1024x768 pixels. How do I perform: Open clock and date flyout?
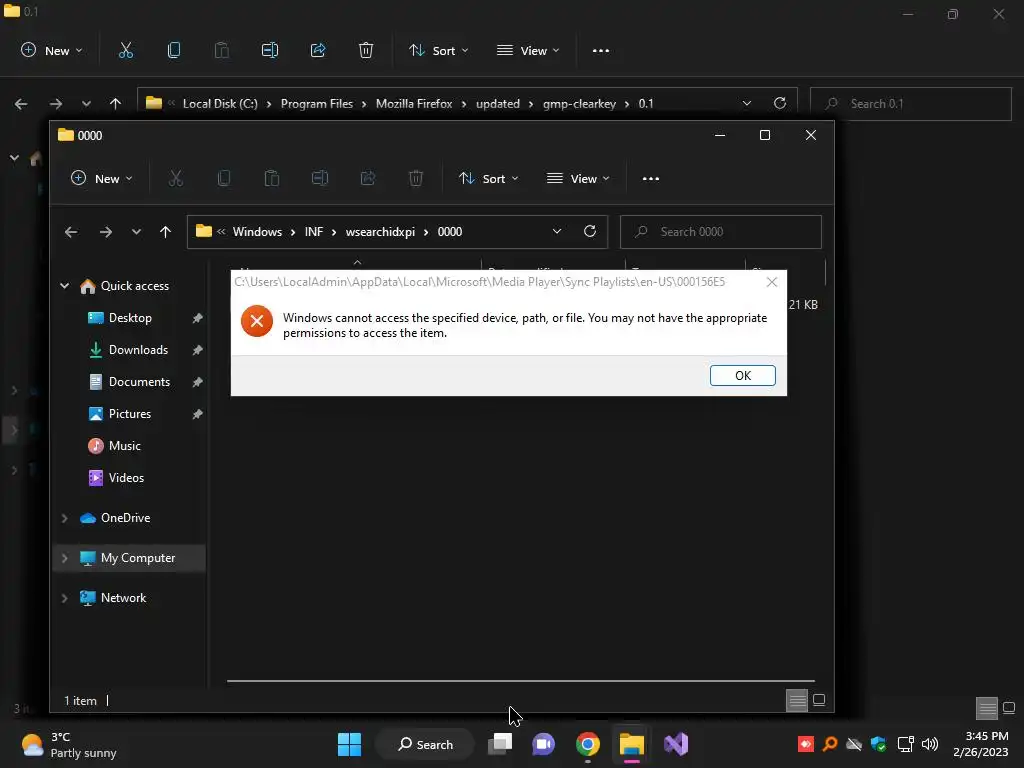(x=980, y=744)
